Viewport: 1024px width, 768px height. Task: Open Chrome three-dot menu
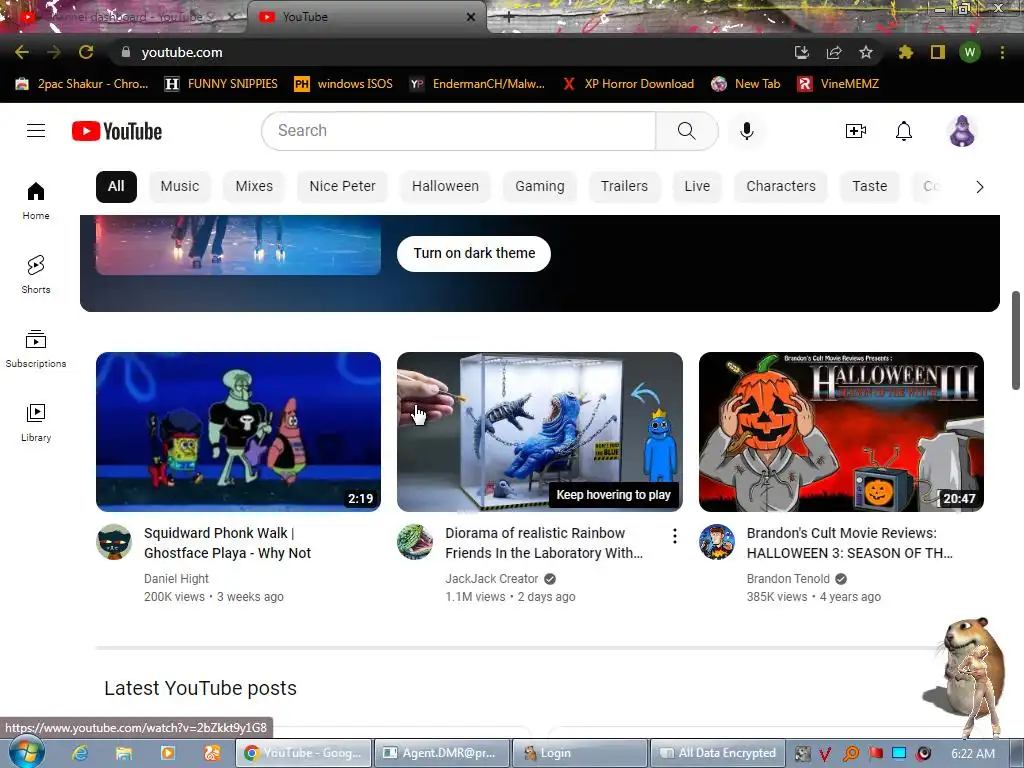pos(1002,52)
